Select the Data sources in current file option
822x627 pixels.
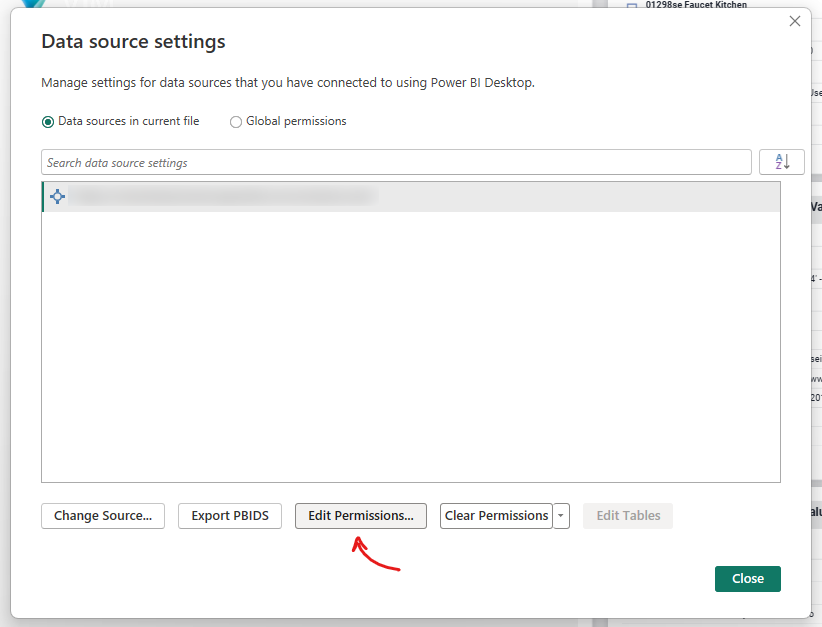pos(48,122)
